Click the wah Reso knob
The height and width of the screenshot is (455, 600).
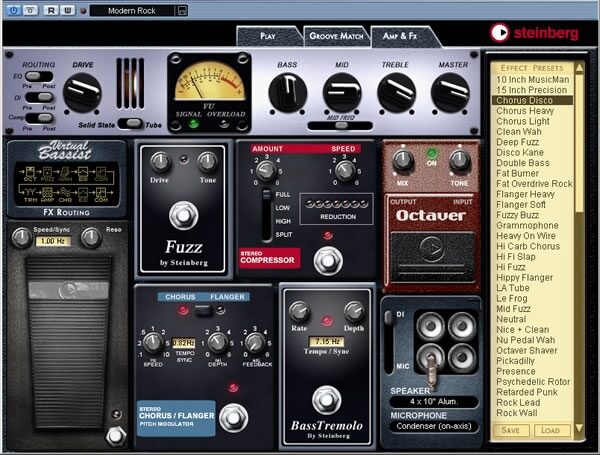click(91, 237)
